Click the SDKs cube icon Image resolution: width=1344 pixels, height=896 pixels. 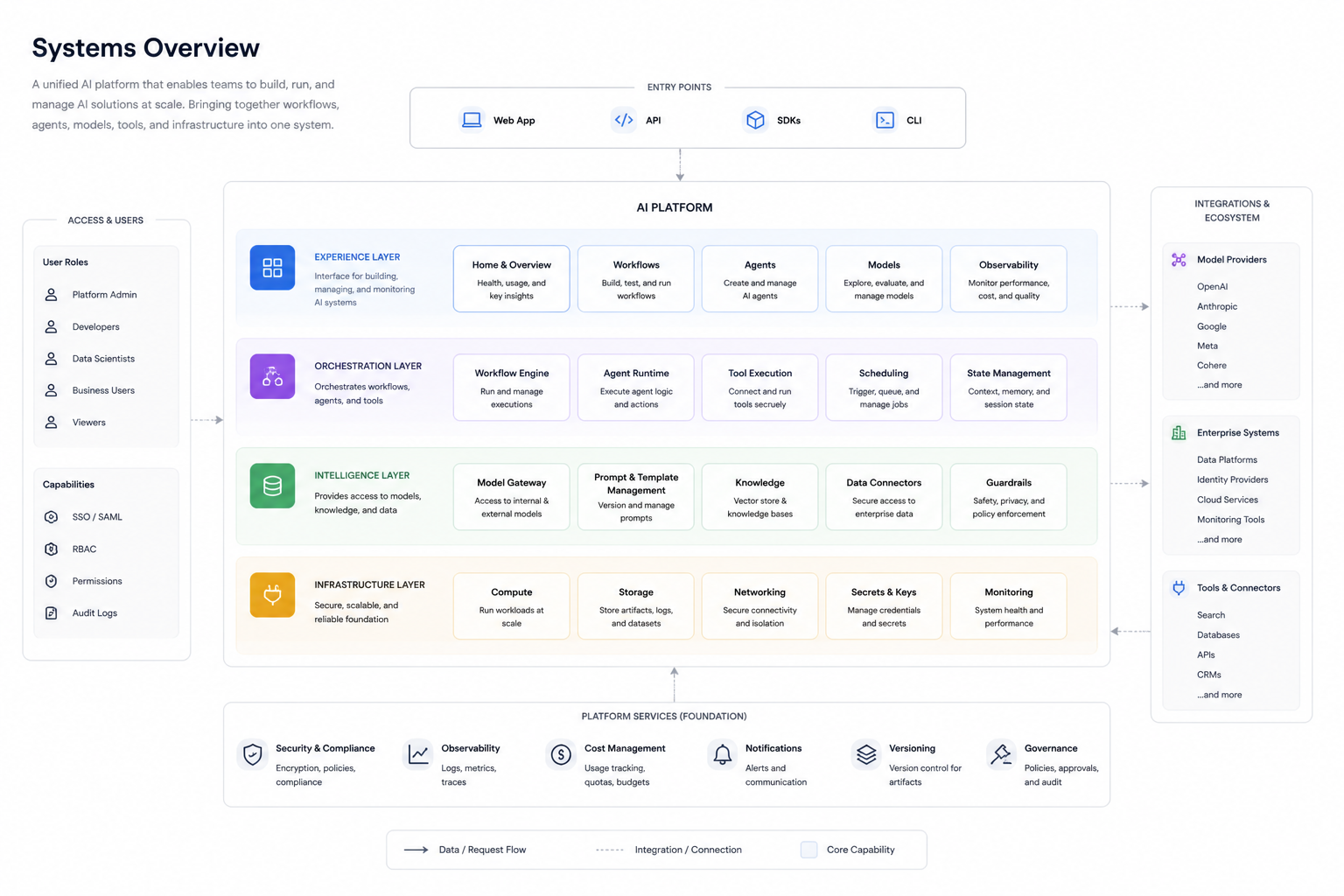point(755,120)
